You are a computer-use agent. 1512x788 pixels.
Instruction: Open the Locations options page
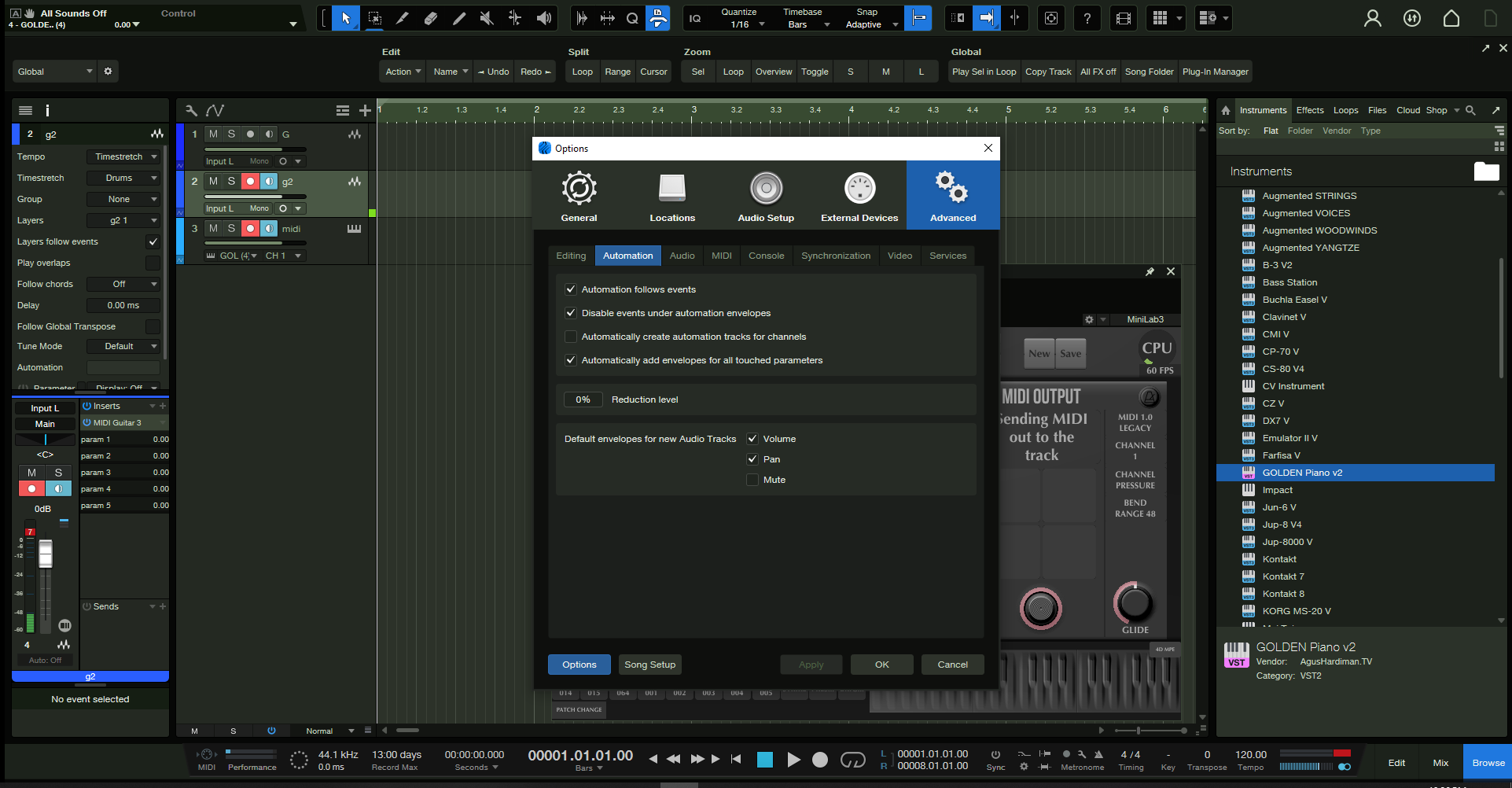click(x=672, y=196)
